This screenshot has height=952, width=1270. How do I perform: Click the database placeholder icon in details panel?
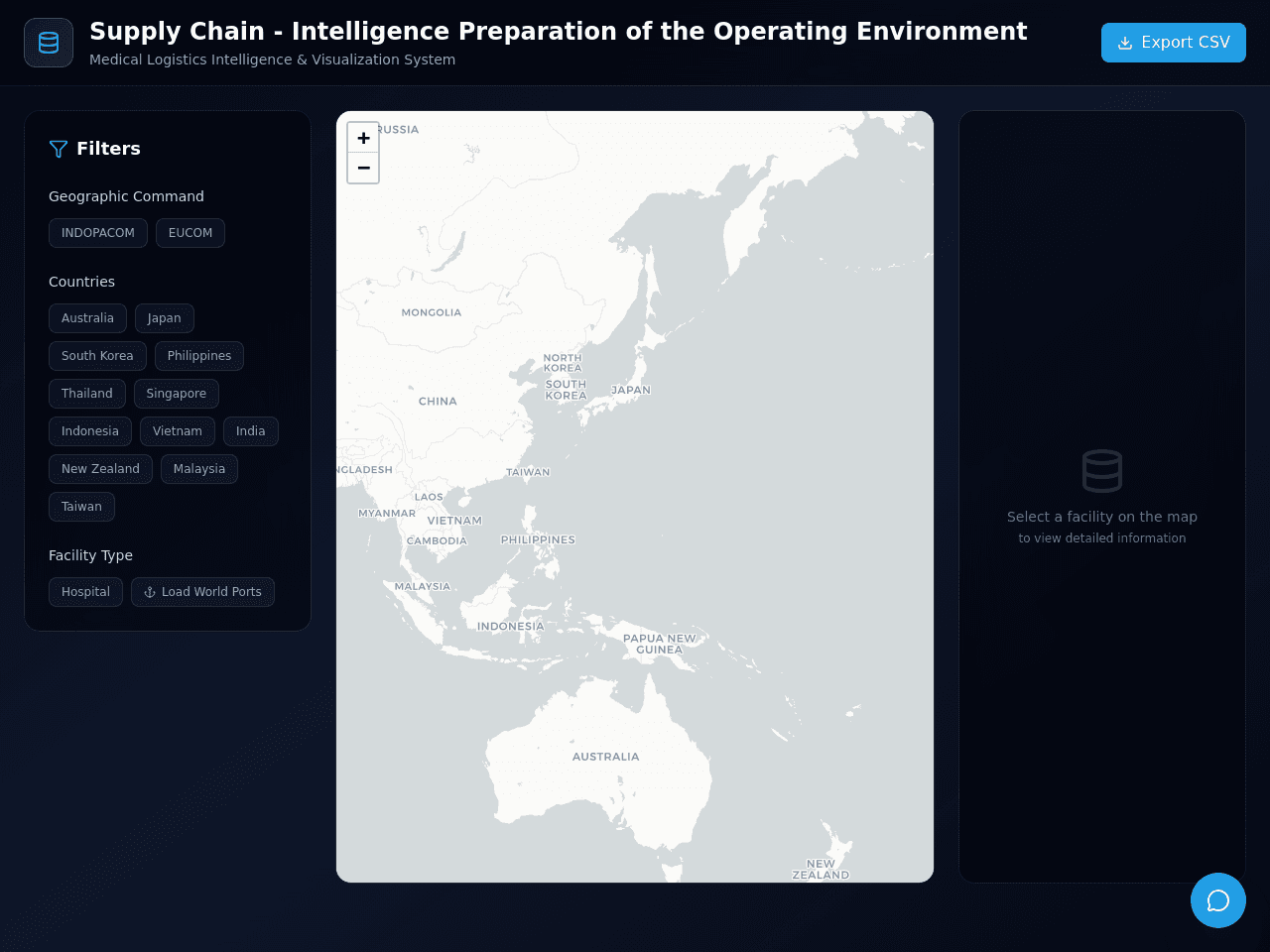[x=1102, y=471]
